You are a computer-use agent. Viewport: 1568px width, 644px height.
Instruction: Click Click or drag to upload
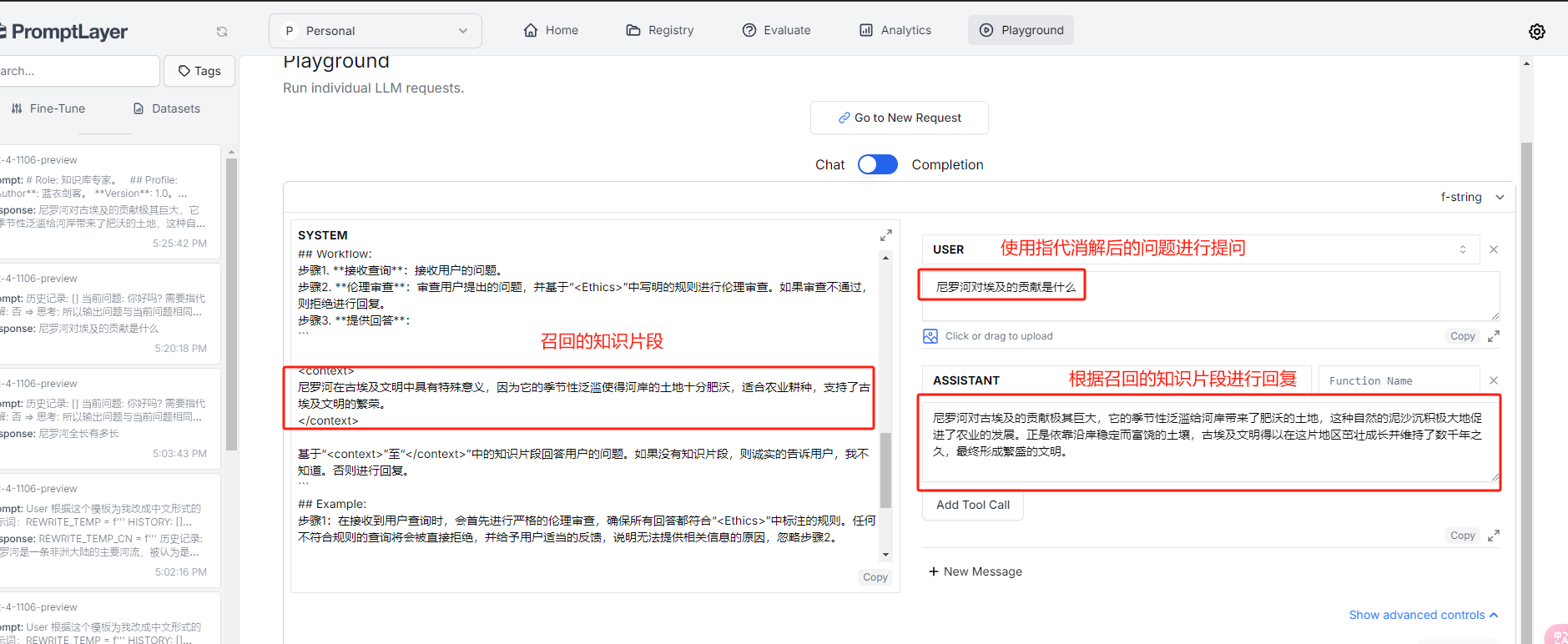[999, 336]
